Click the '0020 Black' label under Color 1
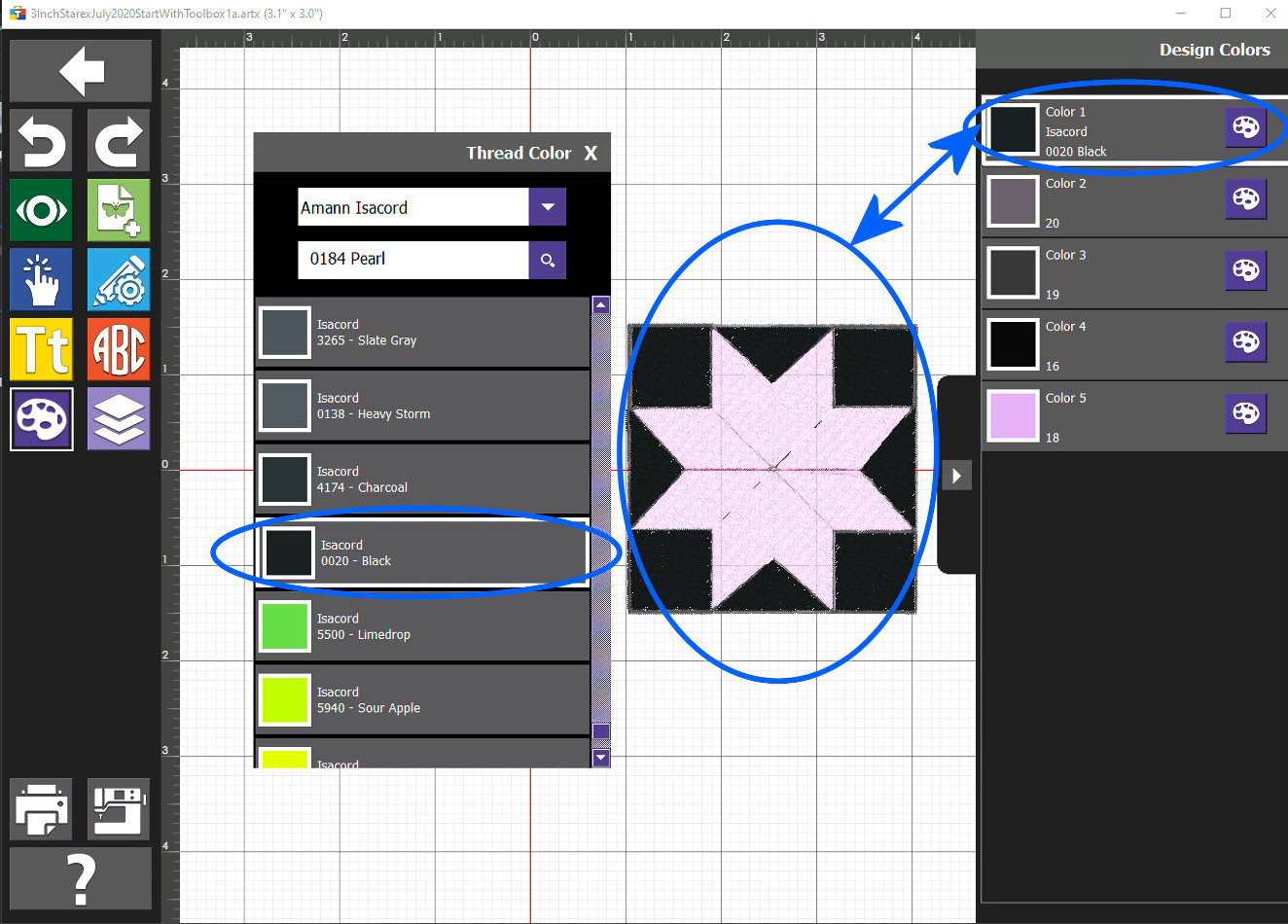This screenshot has width=1288, height=924. (x=1076, y=152)
